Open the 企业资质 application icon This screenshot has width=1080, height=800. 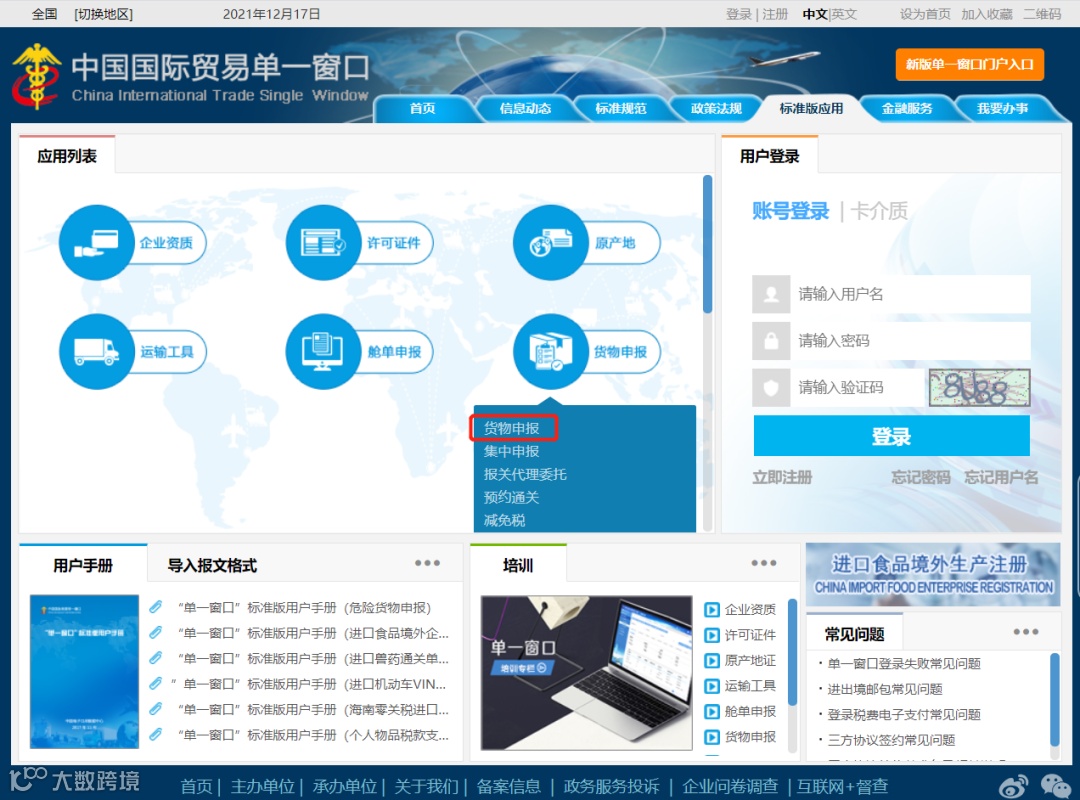coord(97,243)
